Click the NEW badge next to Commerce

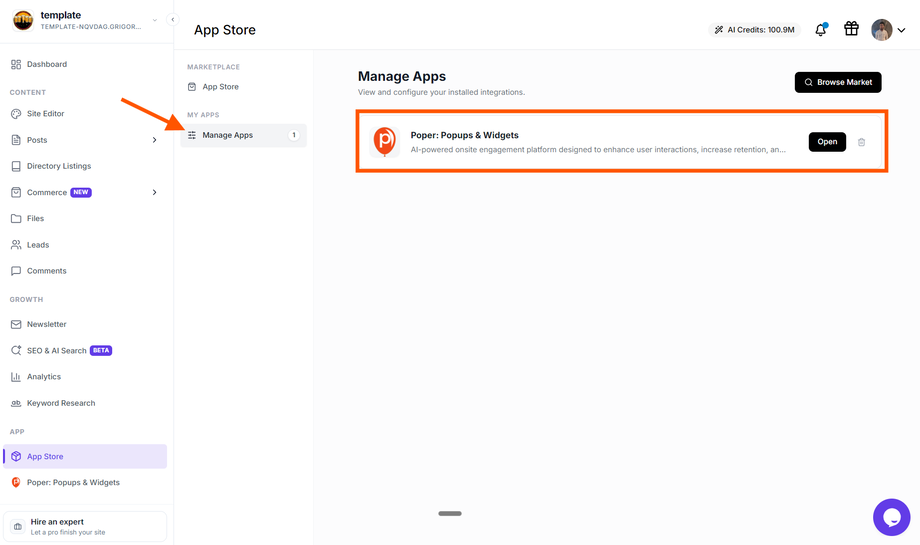81,192
